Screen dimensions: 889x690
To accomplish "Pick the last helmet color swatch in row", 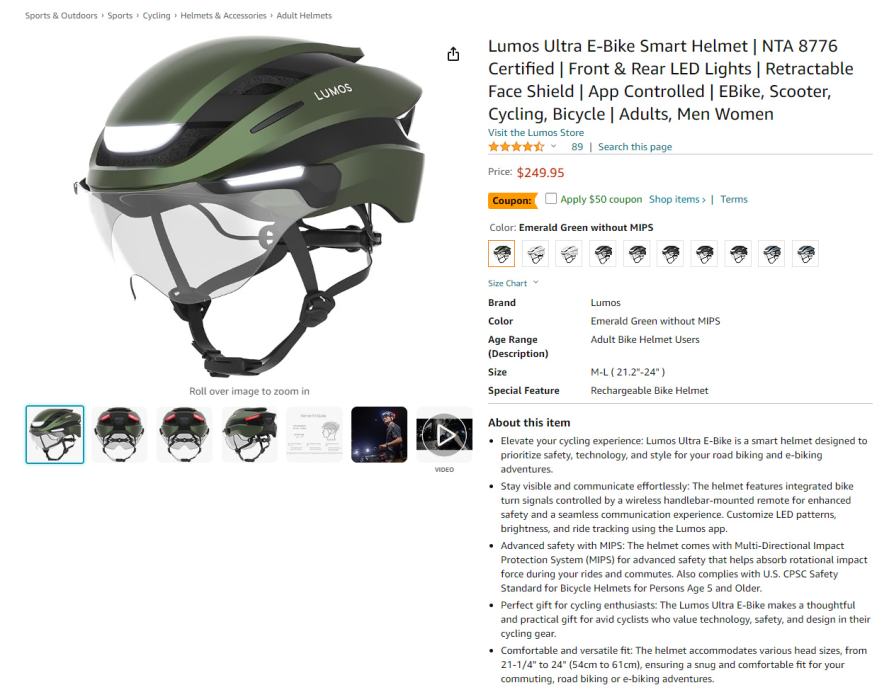I will tap(805, 253).
